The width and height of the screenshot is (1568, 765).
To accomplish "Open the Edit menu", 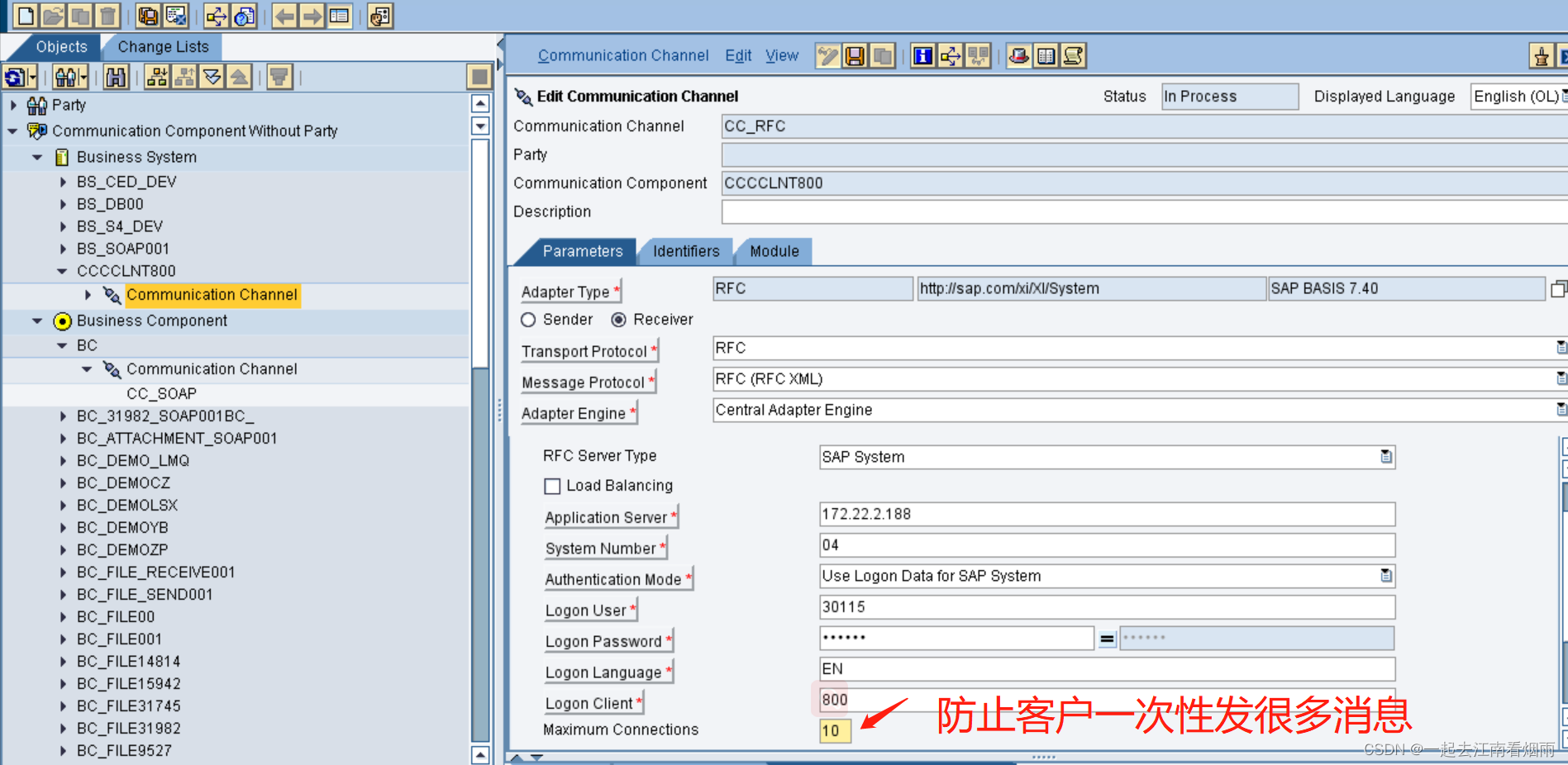I will (737, 55).
